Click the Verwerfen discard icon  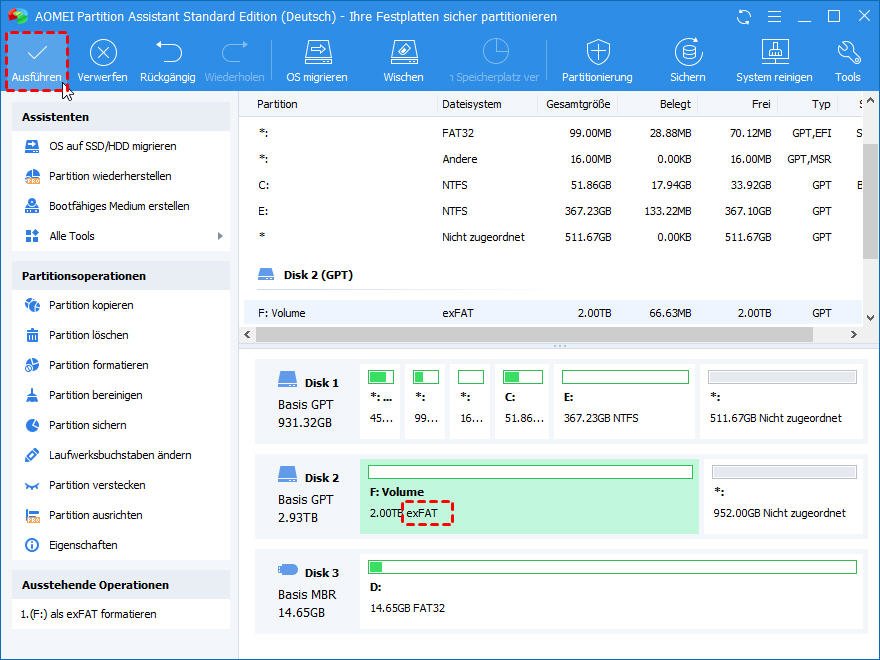102,53
